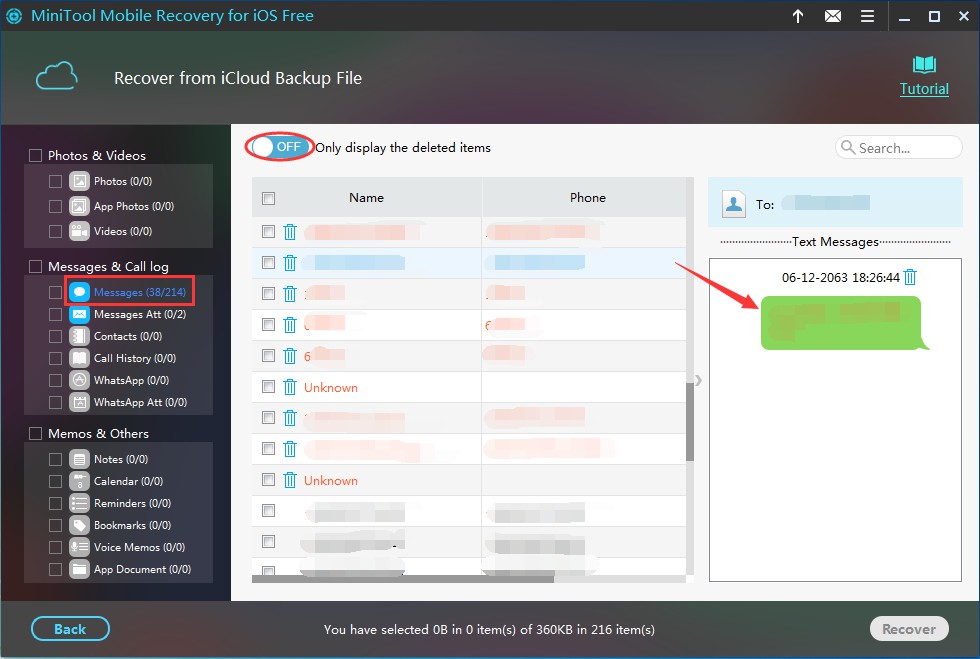This screenshot has width=980, height=659.
Task: Click the Contacts category icon
Action: (x=79, y=336)
